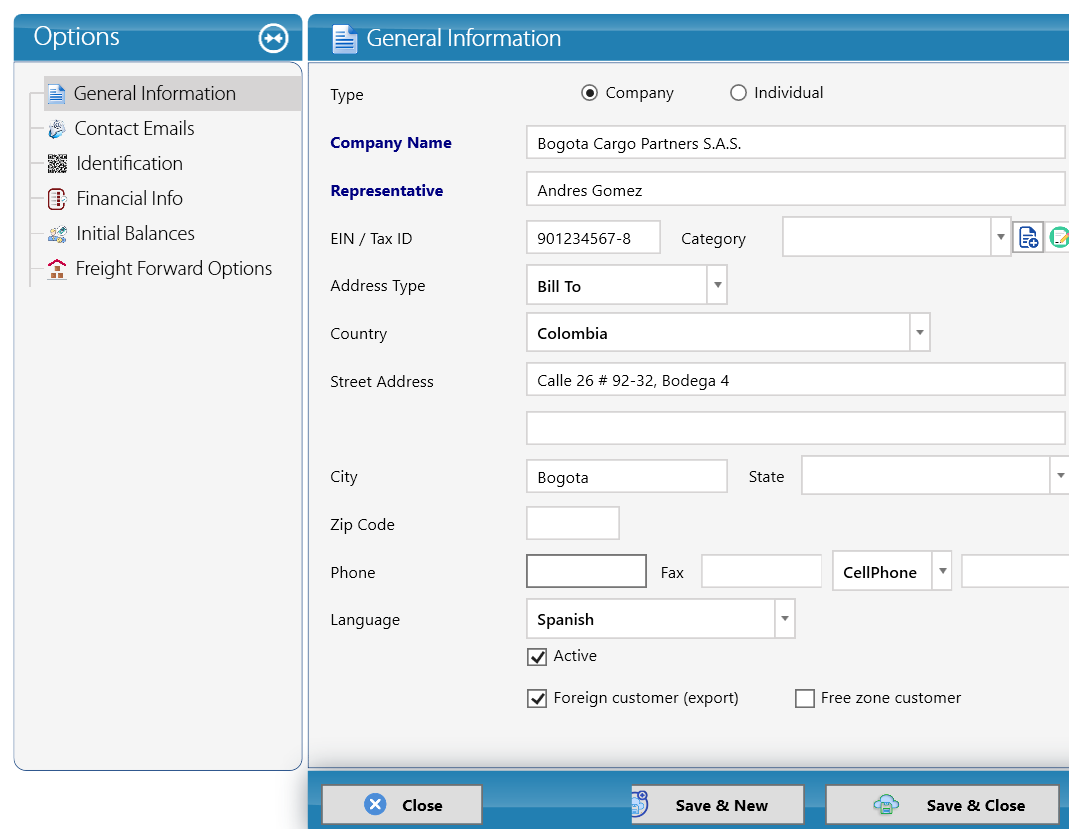This screenshot has width=1069, height=829.
Task: Click the green edit category icon
Action: (x=1059, y=237)
